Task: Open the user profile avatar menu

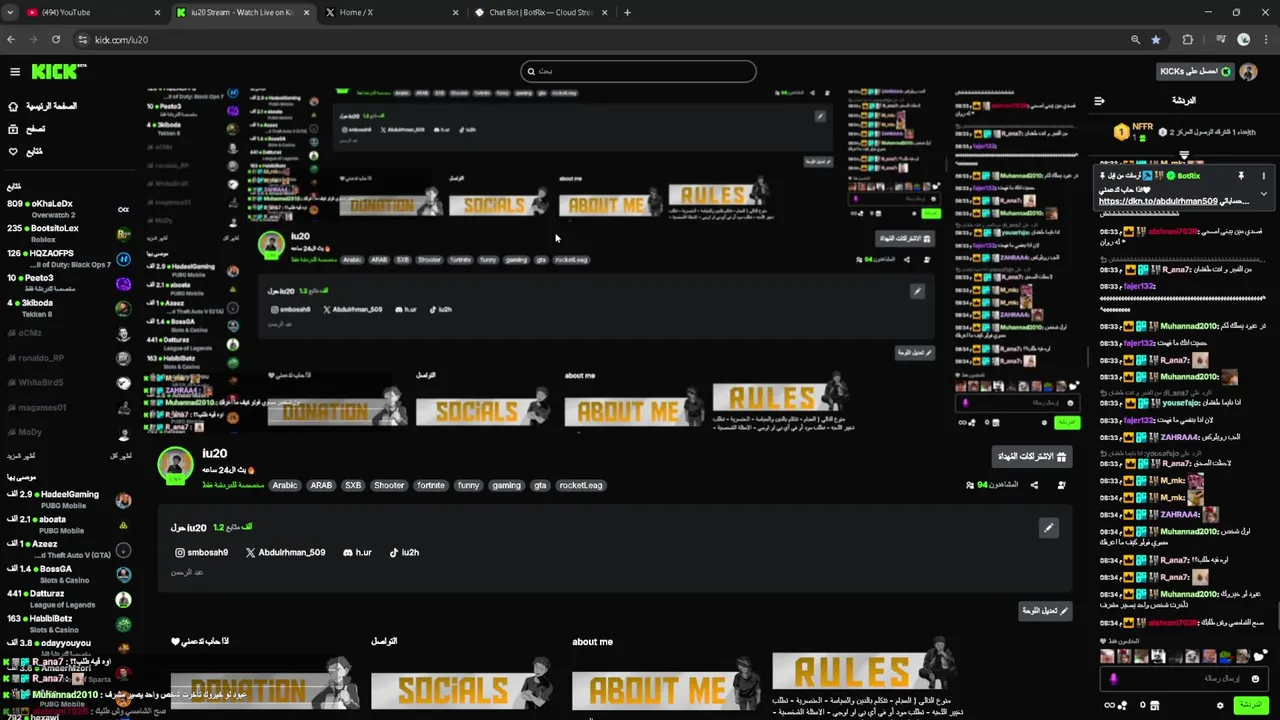Action: (1248, 71)
